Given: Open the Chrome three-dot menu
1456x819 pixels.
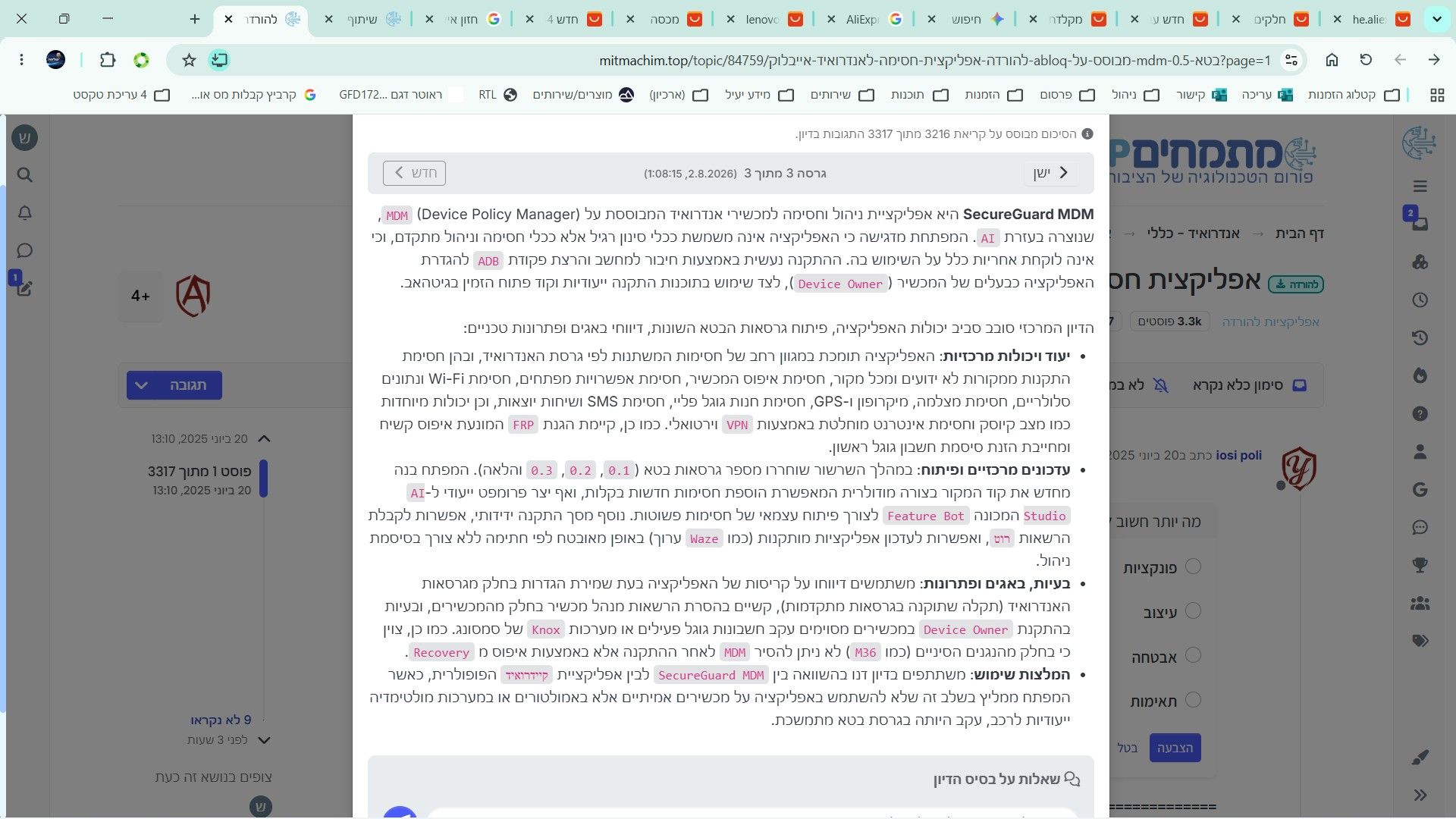Looking at the screenshot, I should pyautogui.click(x=21, y=60).
